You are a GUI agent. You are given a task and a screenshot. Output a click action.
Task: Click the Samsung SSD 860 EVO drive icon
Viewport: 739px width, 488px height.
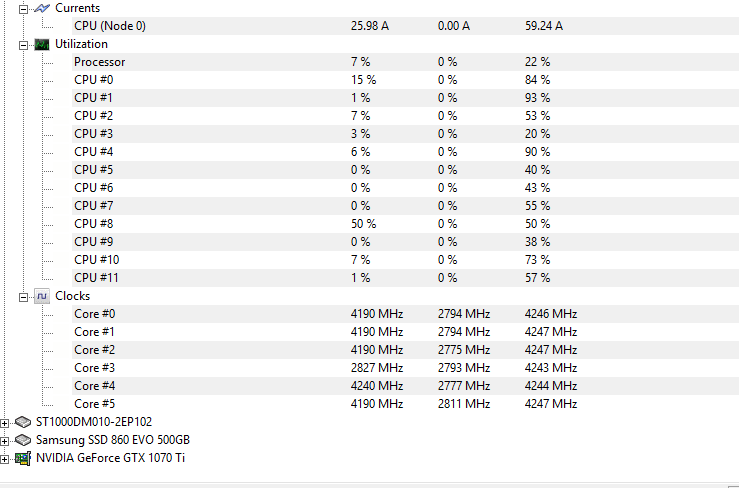(x=23, y=440)
